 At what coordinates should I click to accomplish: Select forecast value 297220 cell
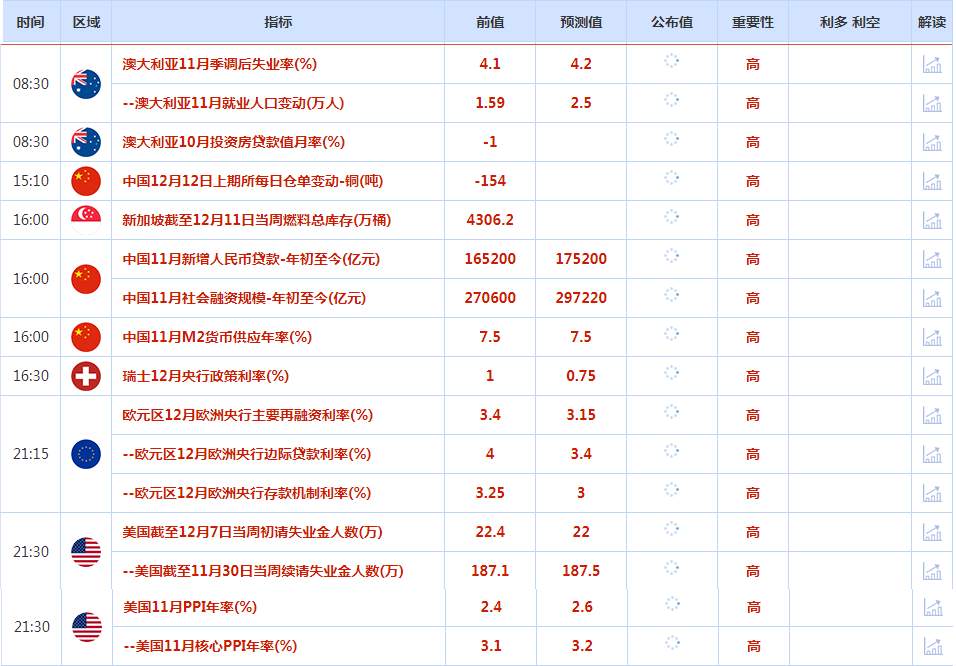click(x=581, y=298)
